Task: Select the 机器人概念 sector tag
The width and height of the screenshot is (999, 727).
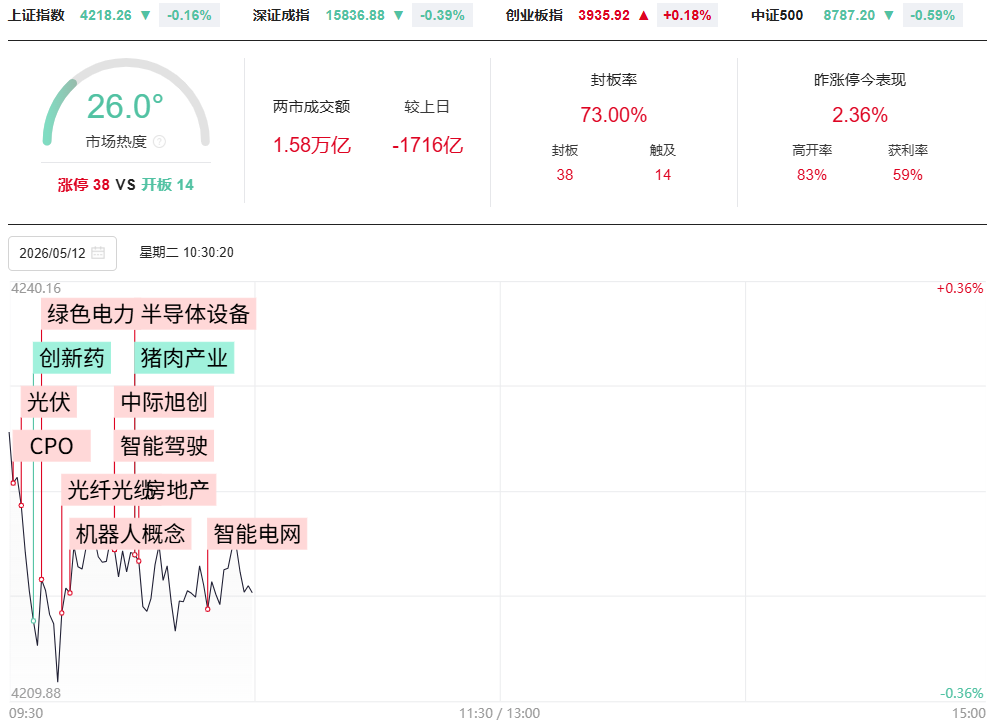Action: 131,534
